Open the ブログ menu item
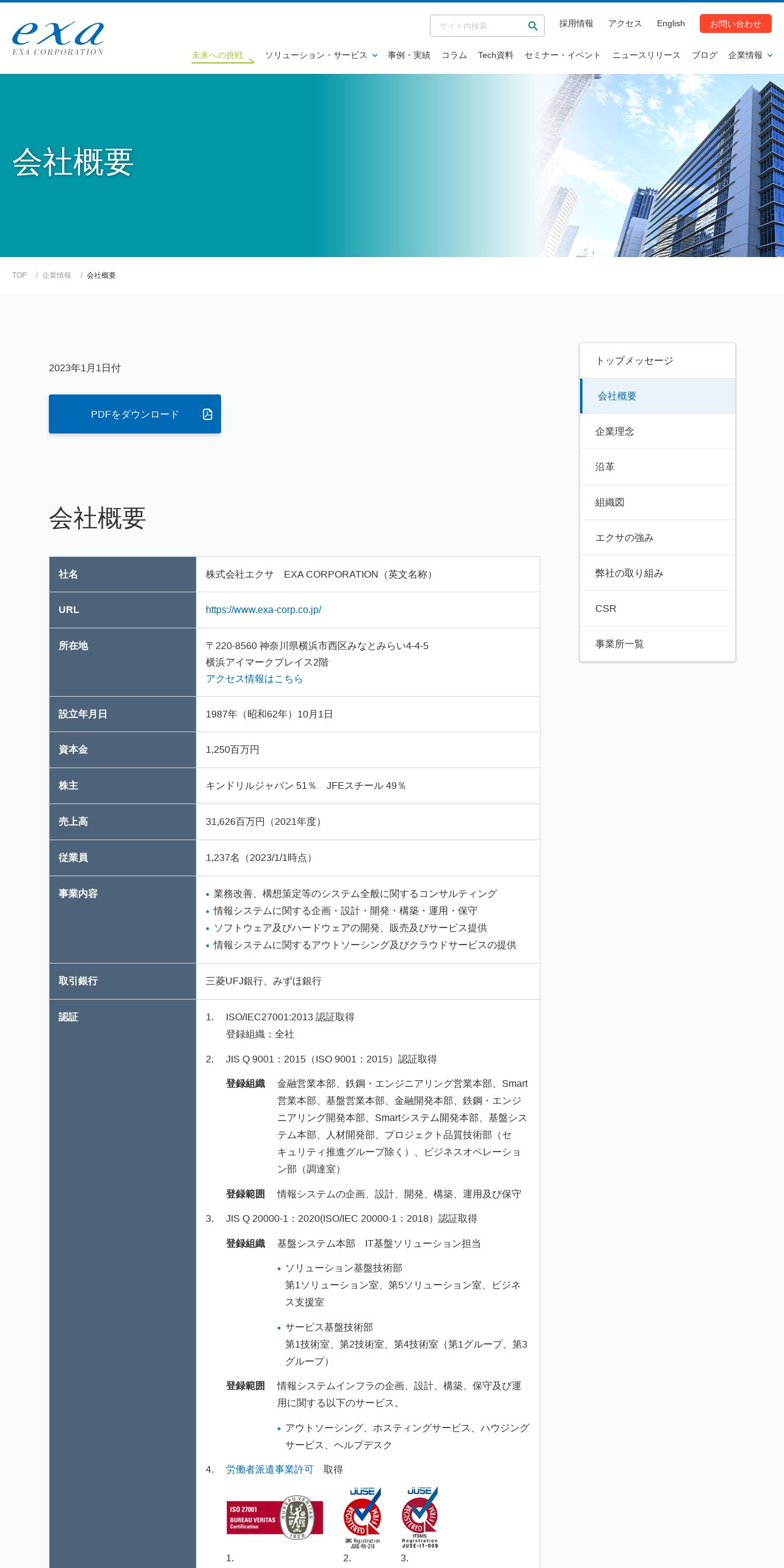The image size is (784, 1568). click(x=705, y=55)
